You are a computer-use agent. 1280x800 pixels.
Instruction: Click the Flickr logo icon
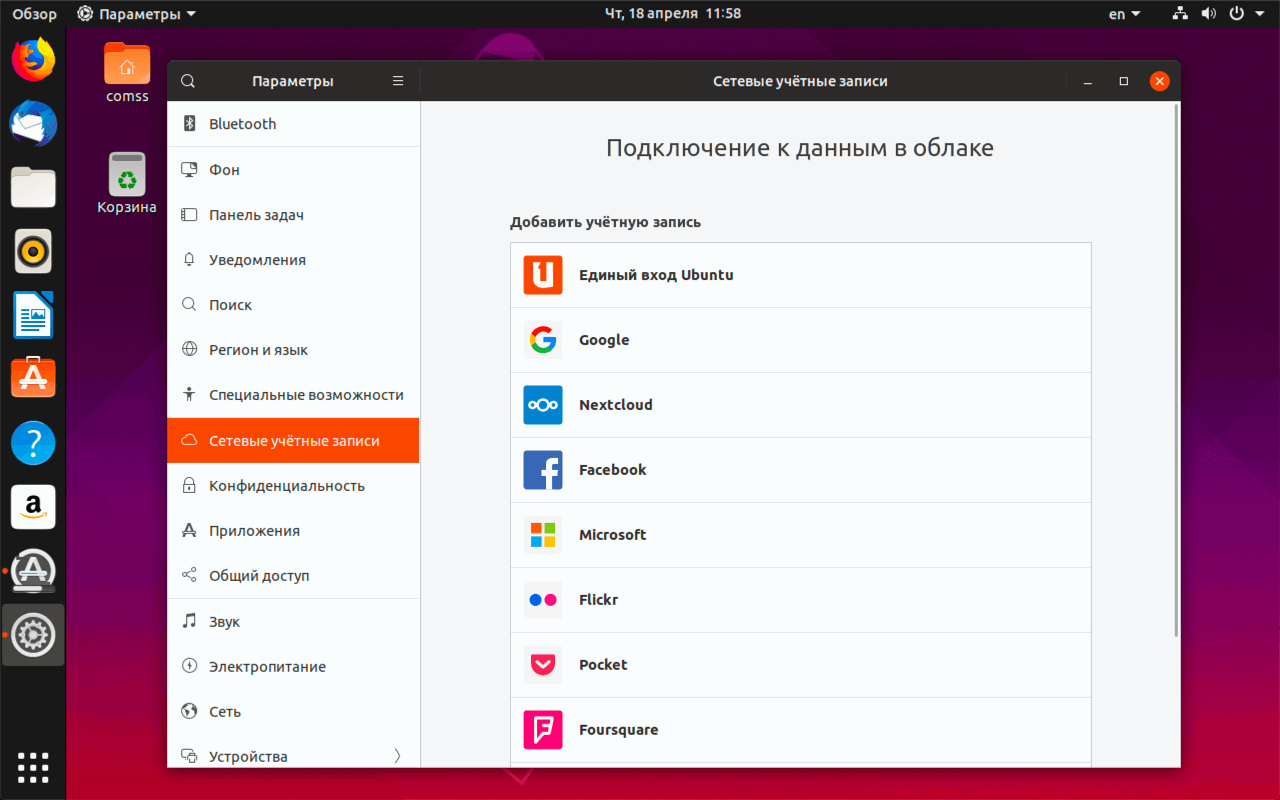pos(543,600)
